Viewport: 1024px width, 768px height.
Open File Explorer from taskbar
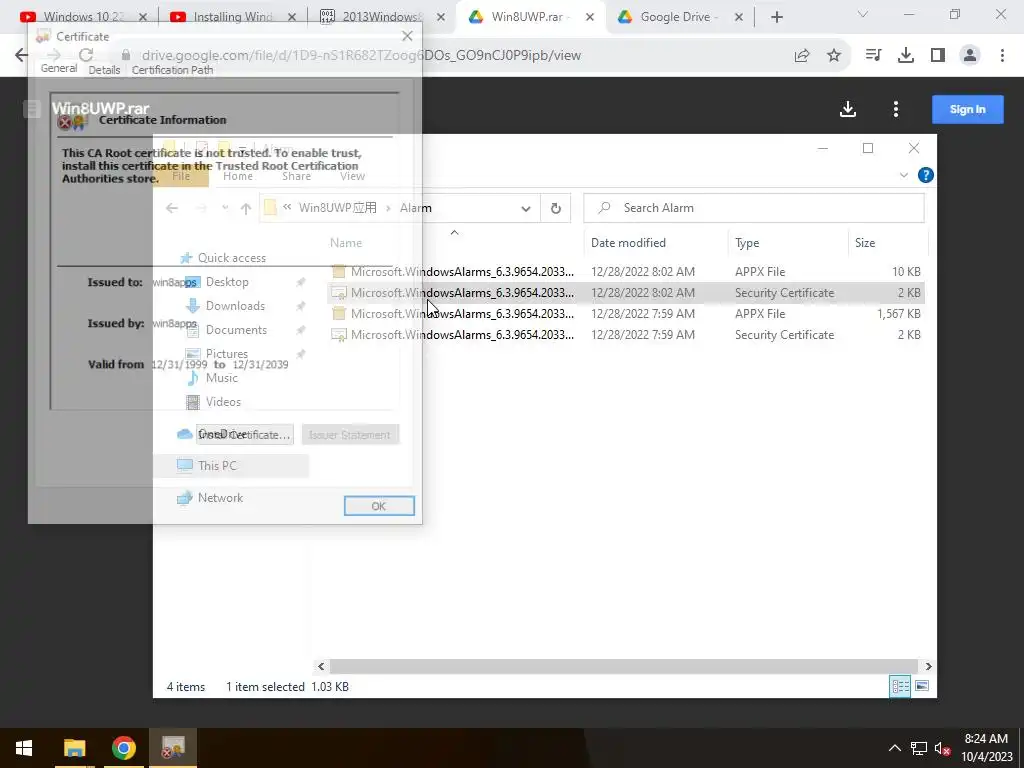tap(74, 748)
